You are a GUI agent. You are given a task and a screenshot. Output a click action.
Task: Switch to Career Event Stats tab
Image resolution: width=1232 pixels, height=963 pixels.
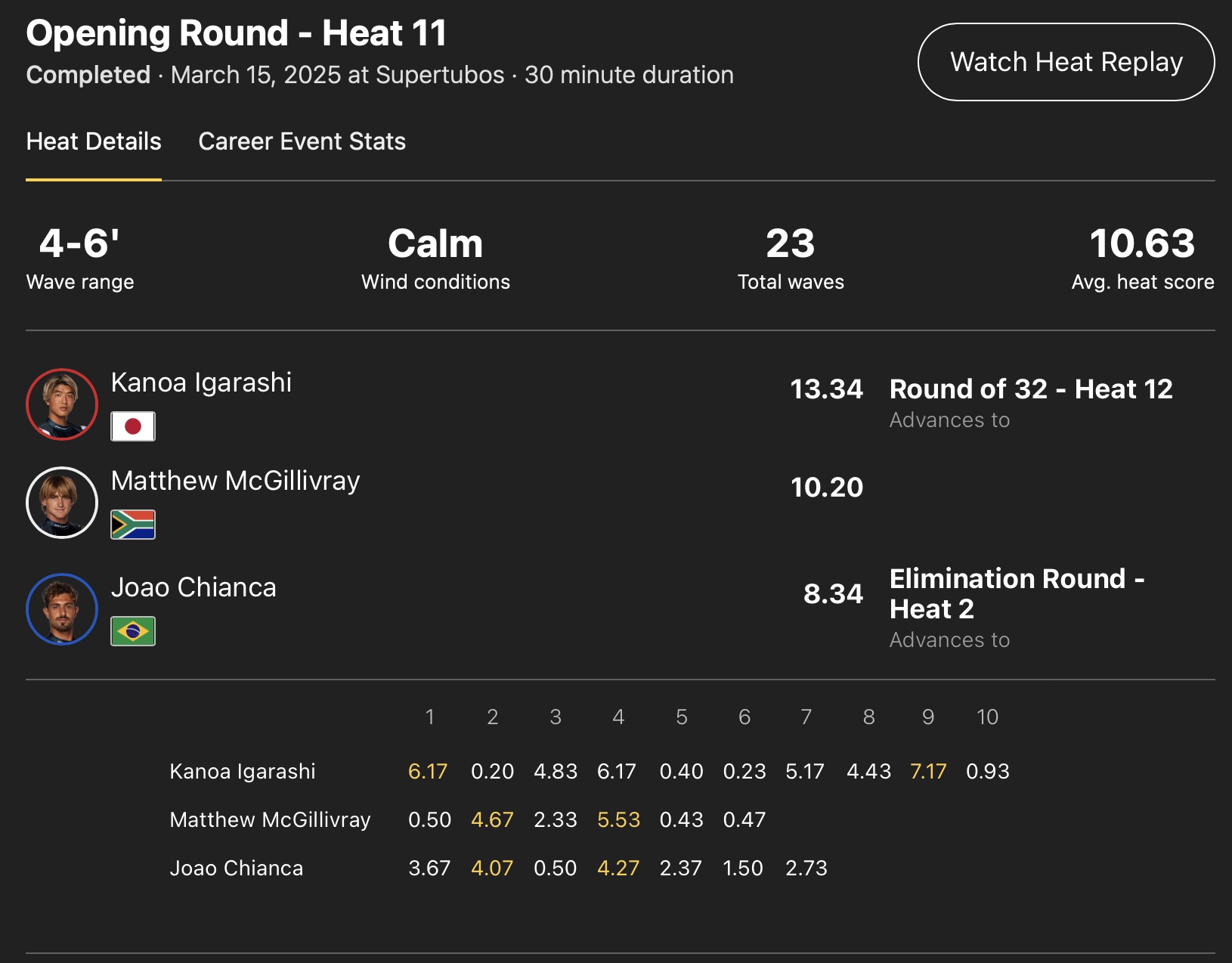[302, 142]
